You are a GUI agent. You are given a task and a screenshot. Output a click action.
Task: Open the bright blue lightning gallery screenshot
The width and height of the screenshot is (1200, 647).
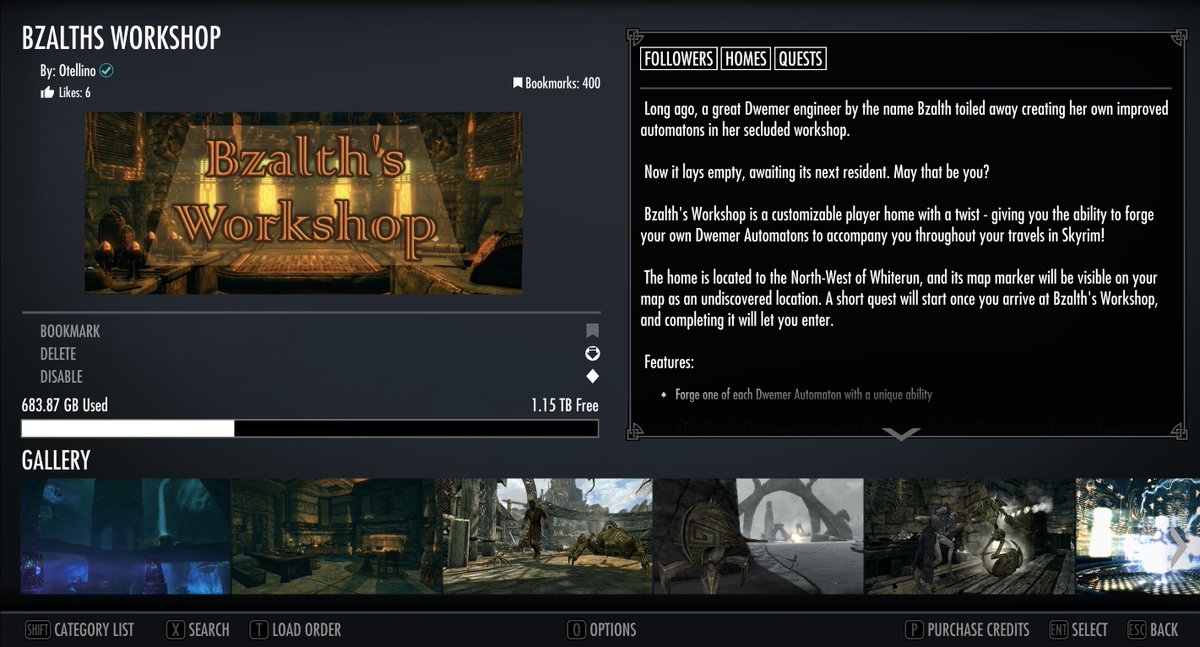[1137, 536]
